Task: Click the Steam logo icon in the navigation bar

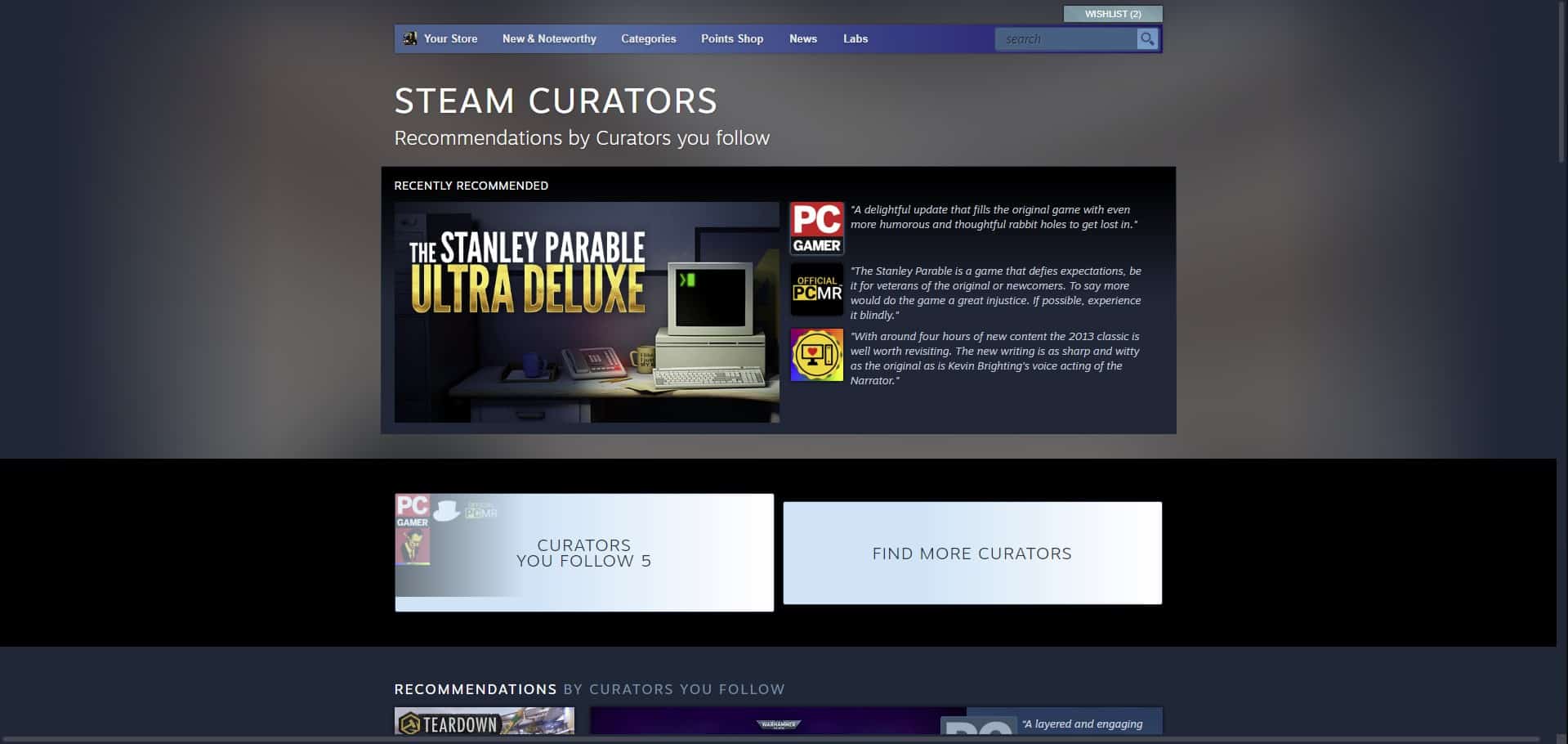Action: 411,38
